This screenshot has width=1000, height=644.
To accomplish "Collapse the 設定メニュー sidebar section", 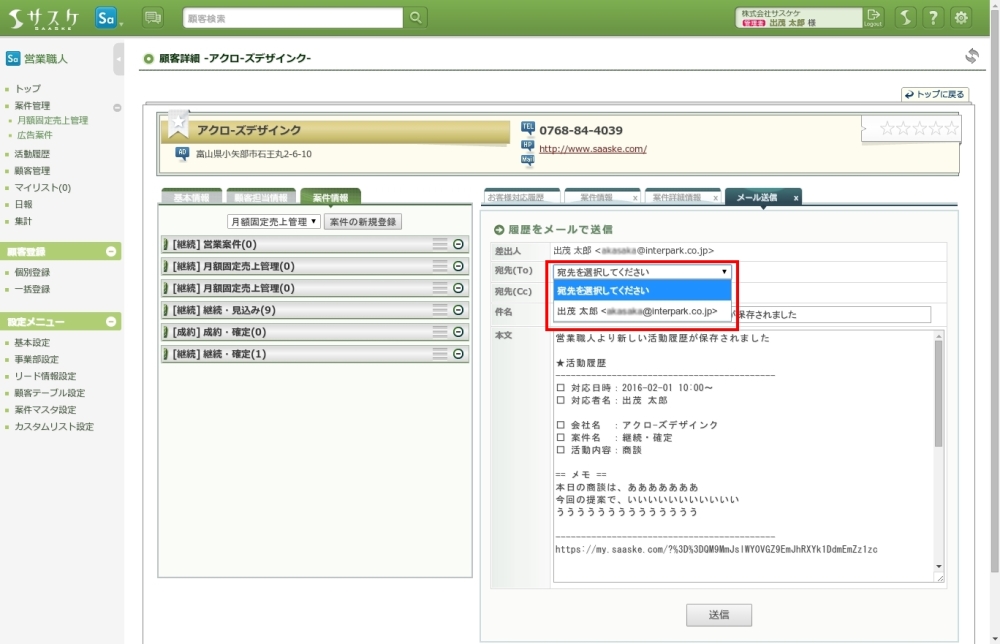I will pos(111,322).
